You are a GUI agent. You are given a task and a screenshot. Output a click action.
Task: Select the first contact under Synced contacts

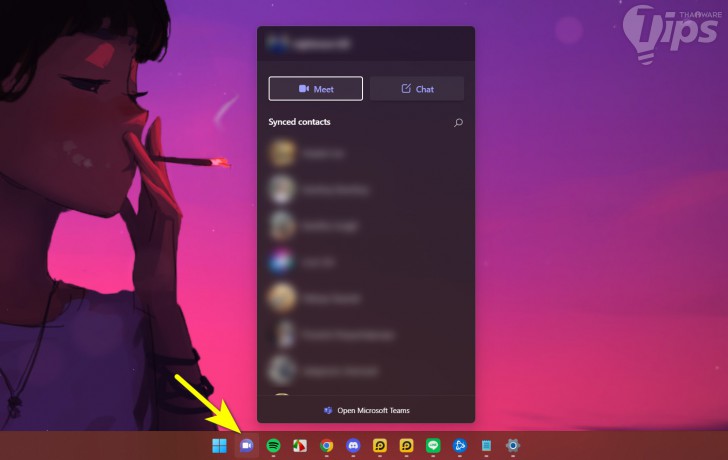[x=366, y=154]
